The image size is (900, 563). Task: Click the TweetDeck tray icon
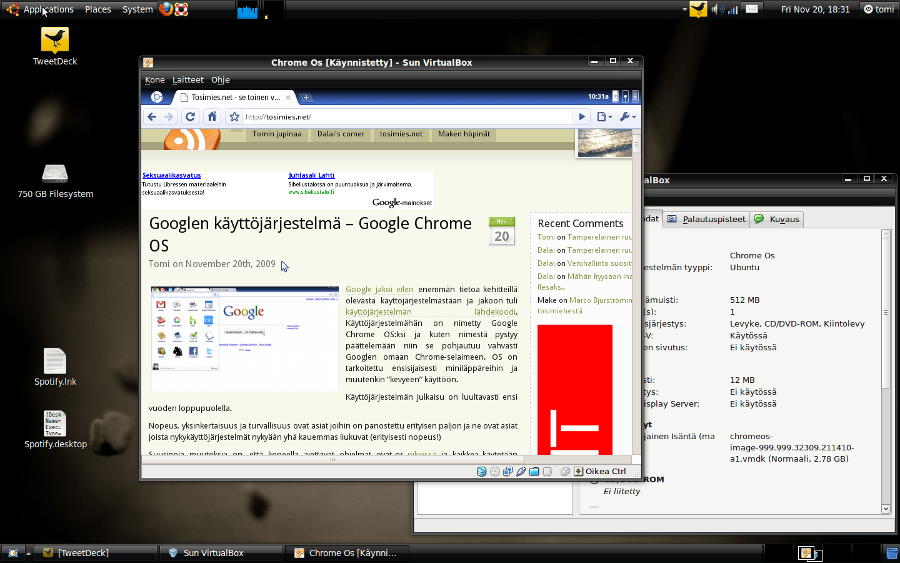(x=698, y=9)
